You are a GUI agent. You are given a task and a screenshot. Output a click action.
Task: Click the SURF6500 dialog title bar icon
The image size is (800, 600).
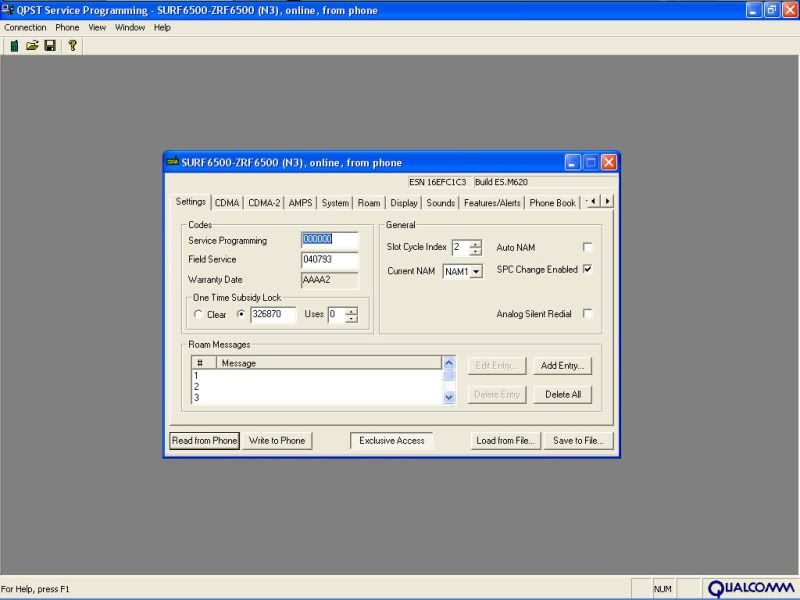[x=172, y=162]
